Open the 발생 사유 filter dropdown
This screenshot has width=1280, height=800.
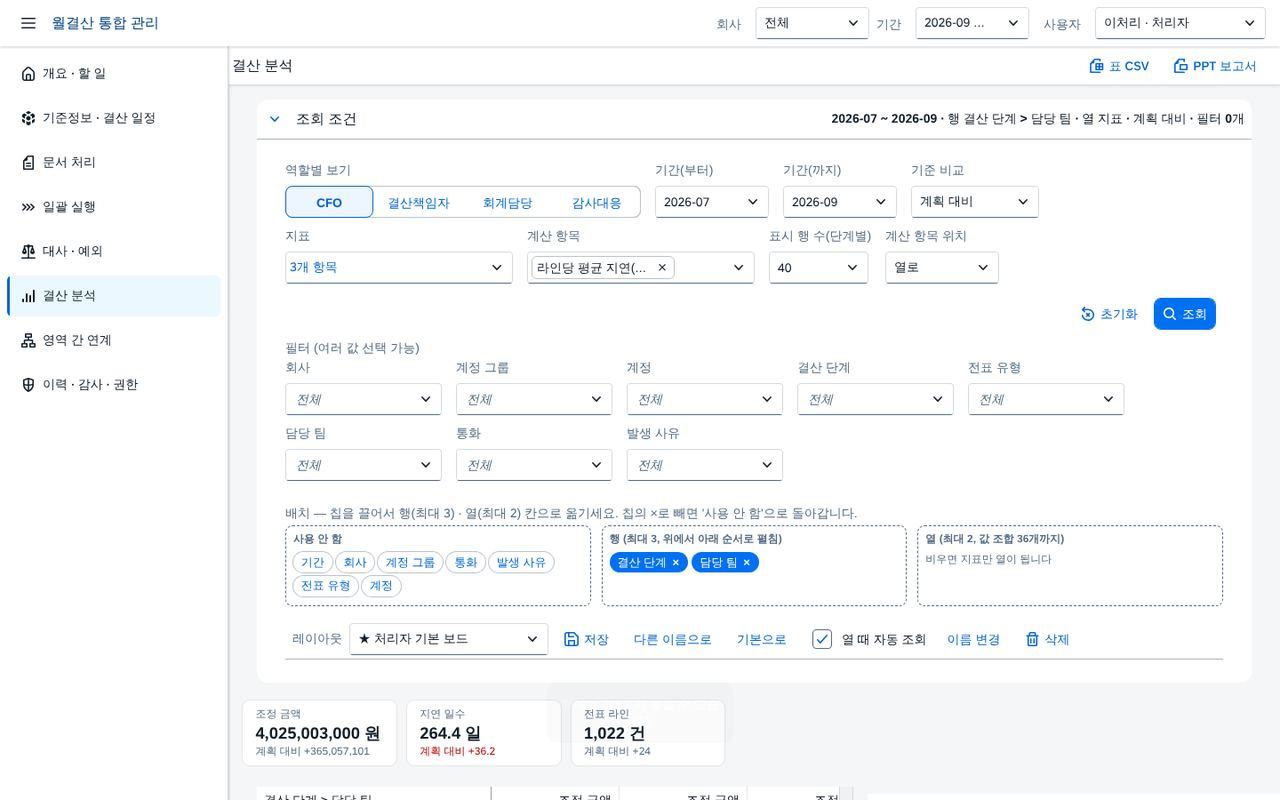click(x=705, y=465)
